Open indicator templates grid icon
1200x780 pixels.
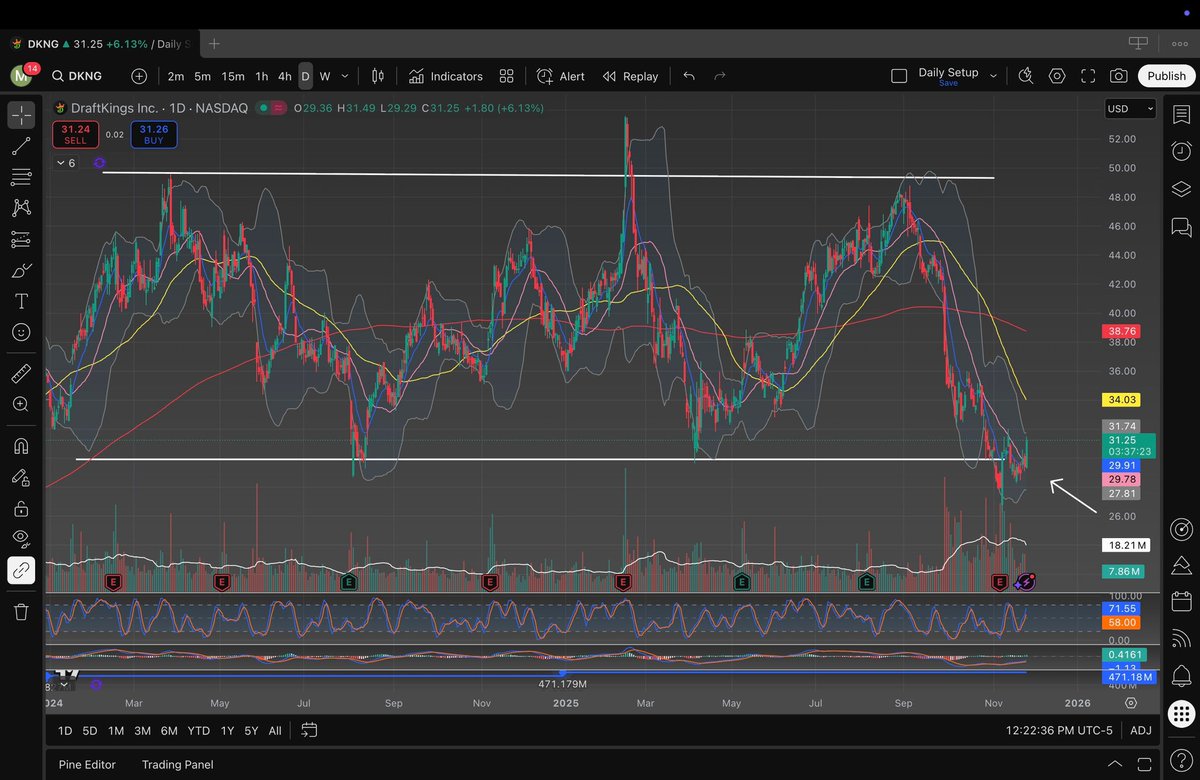click(x=507, y=76)
